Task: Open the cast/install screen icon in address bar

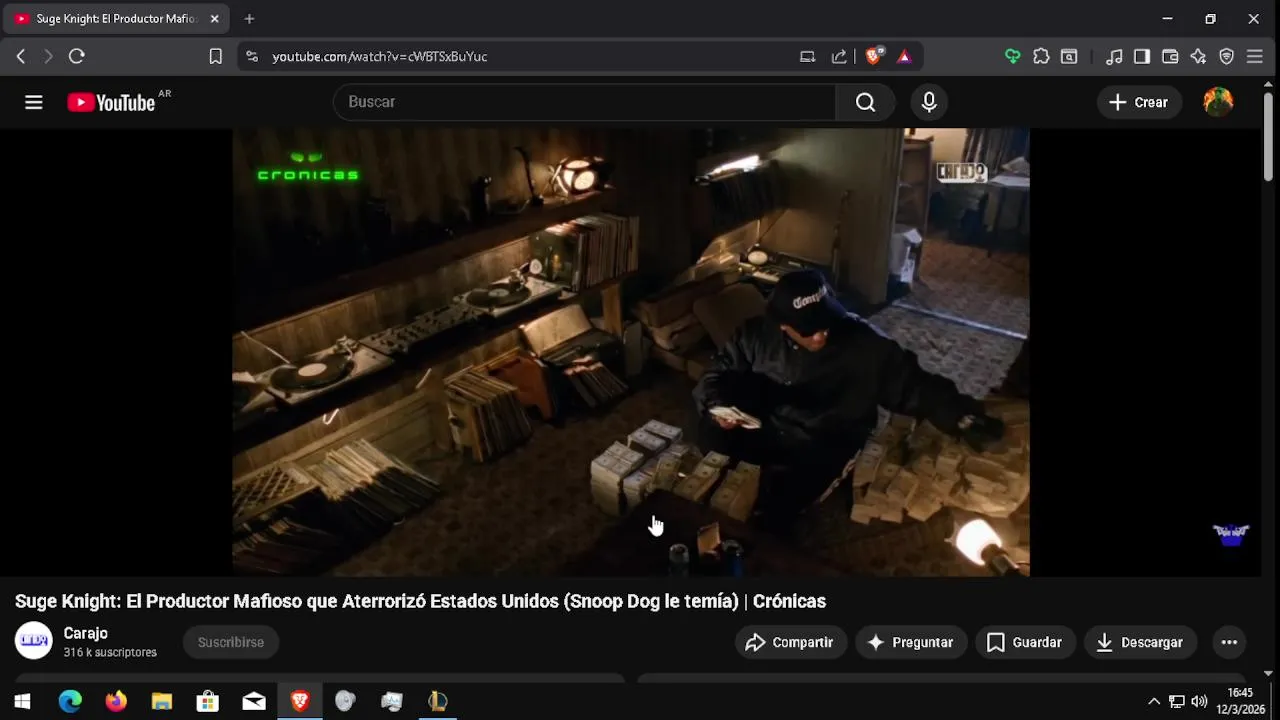Action: click(x=807, y=56)
